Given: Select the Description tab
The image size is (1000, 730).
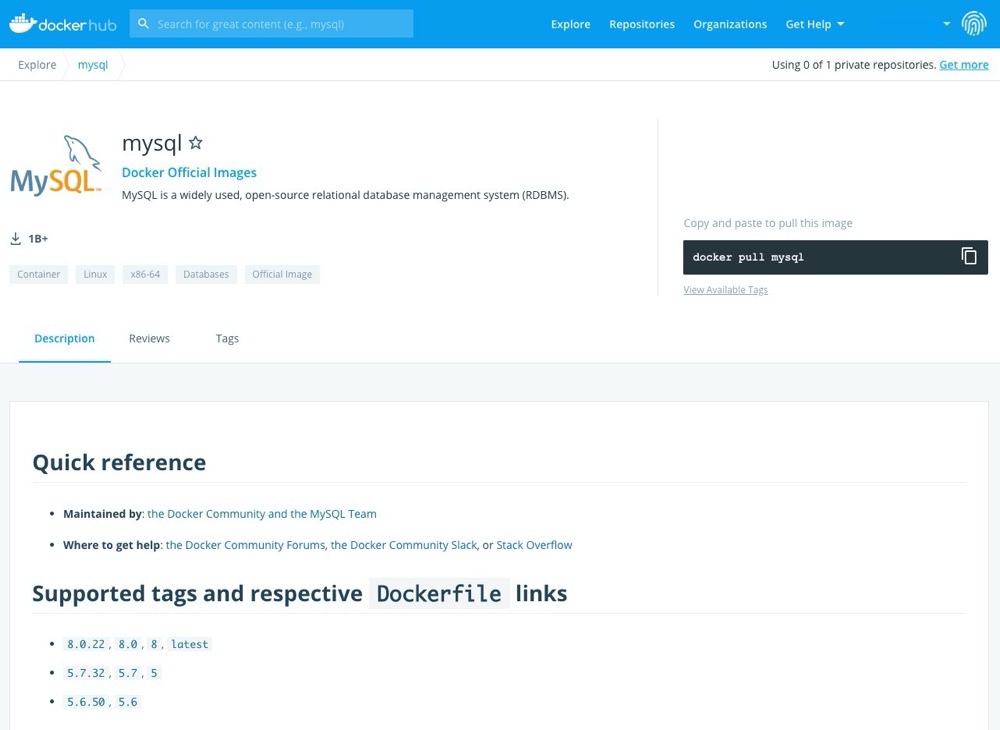Looking at the screenshot, I should click(x=64, y=339).
